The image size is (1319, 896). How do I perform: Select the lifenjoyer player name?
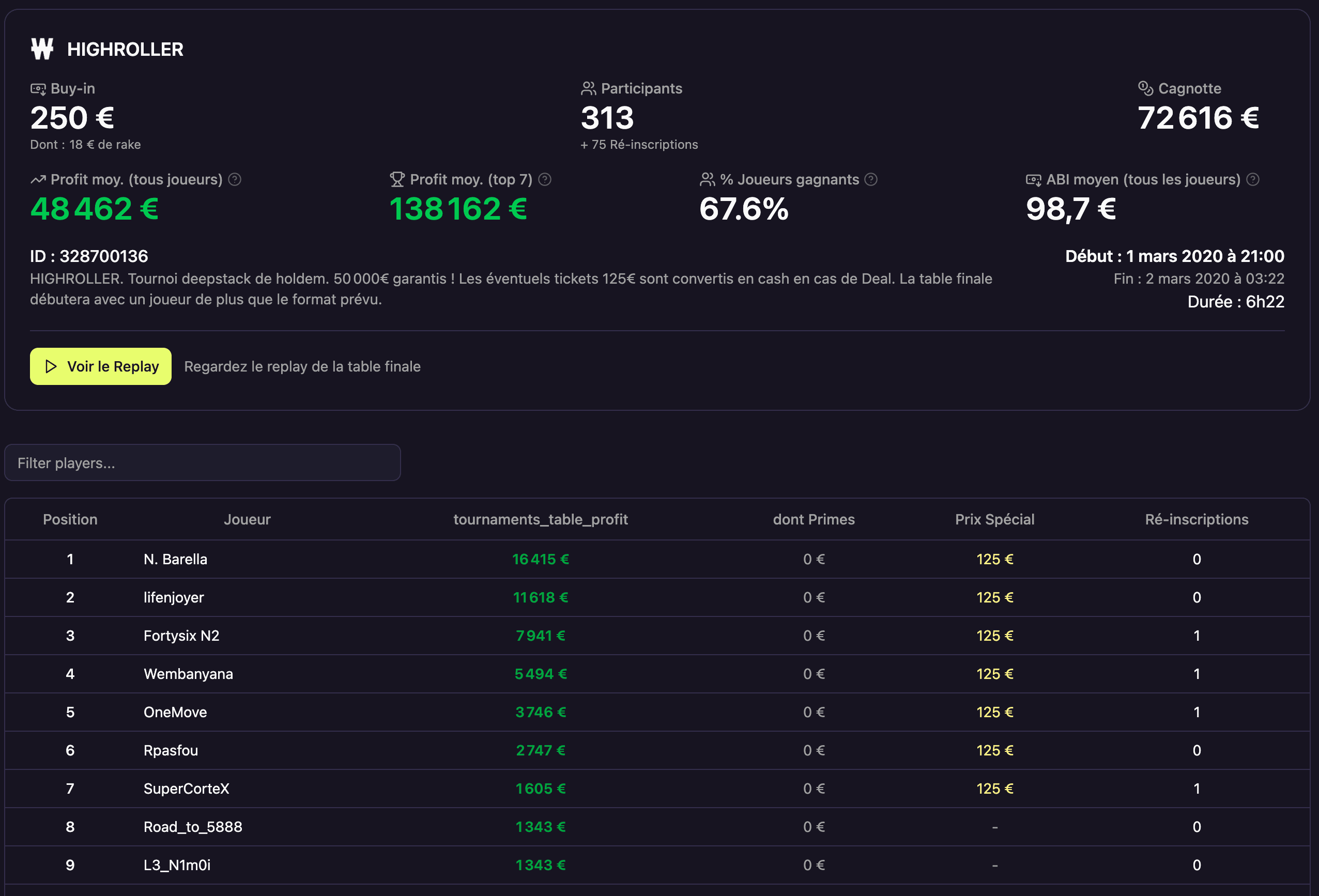pyautogui.click(x=174, y=597)
